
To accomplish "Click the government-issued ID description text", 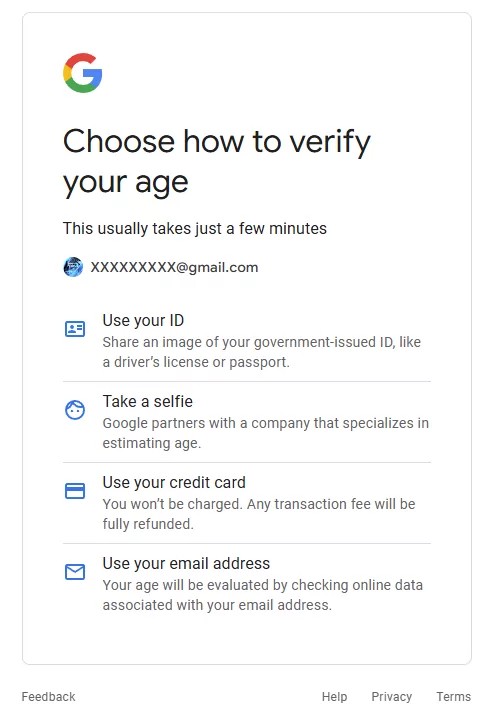I will pos(261,352).
